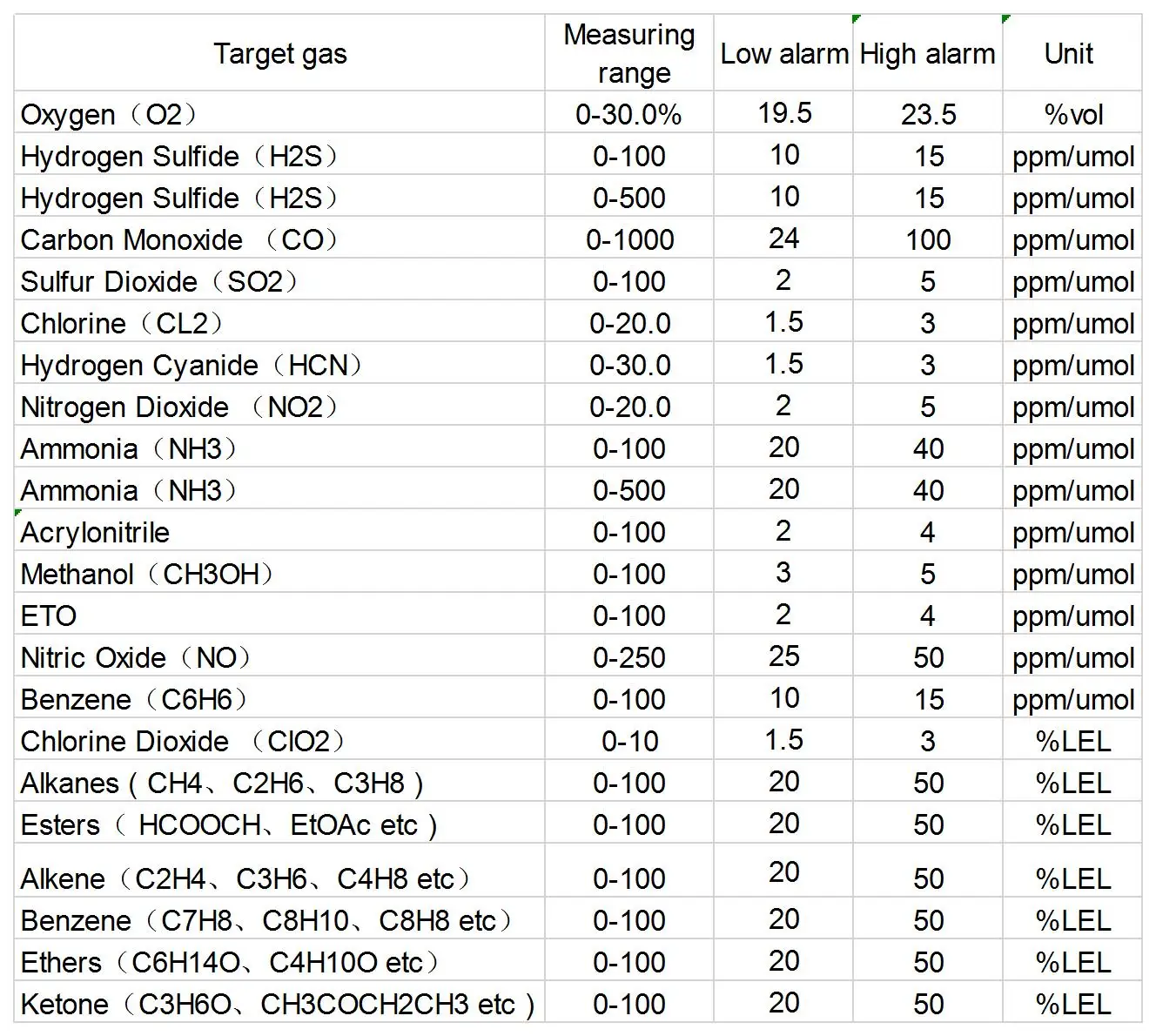Select the Measuring range header cell
The width and height of the screenshot is (1156, 1036).
tap(628, 54)
